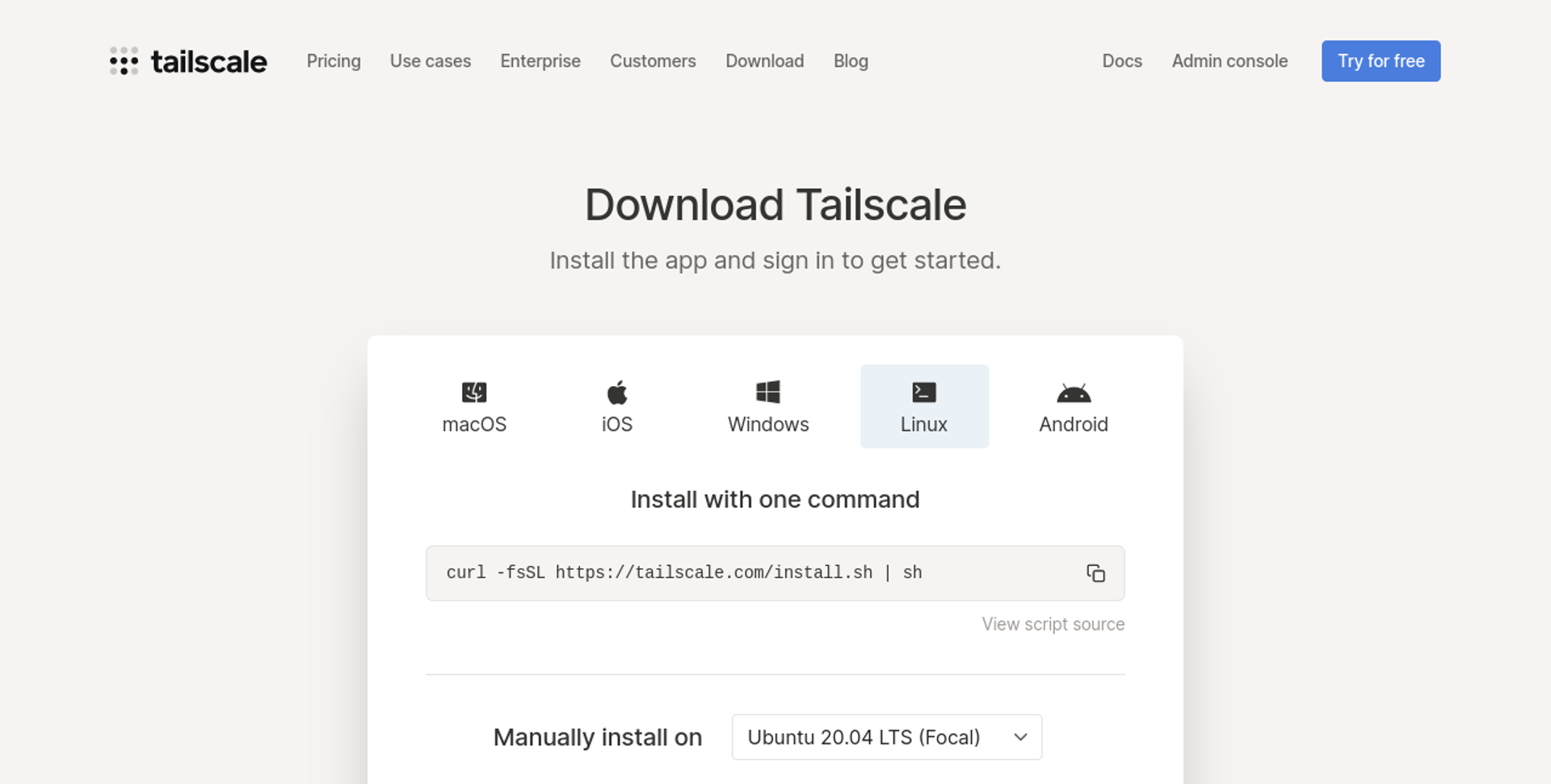Viewport: 1551px width, 784px height.
Task: Select the macOS download tab icon
Action: click(x=474, y=392)
